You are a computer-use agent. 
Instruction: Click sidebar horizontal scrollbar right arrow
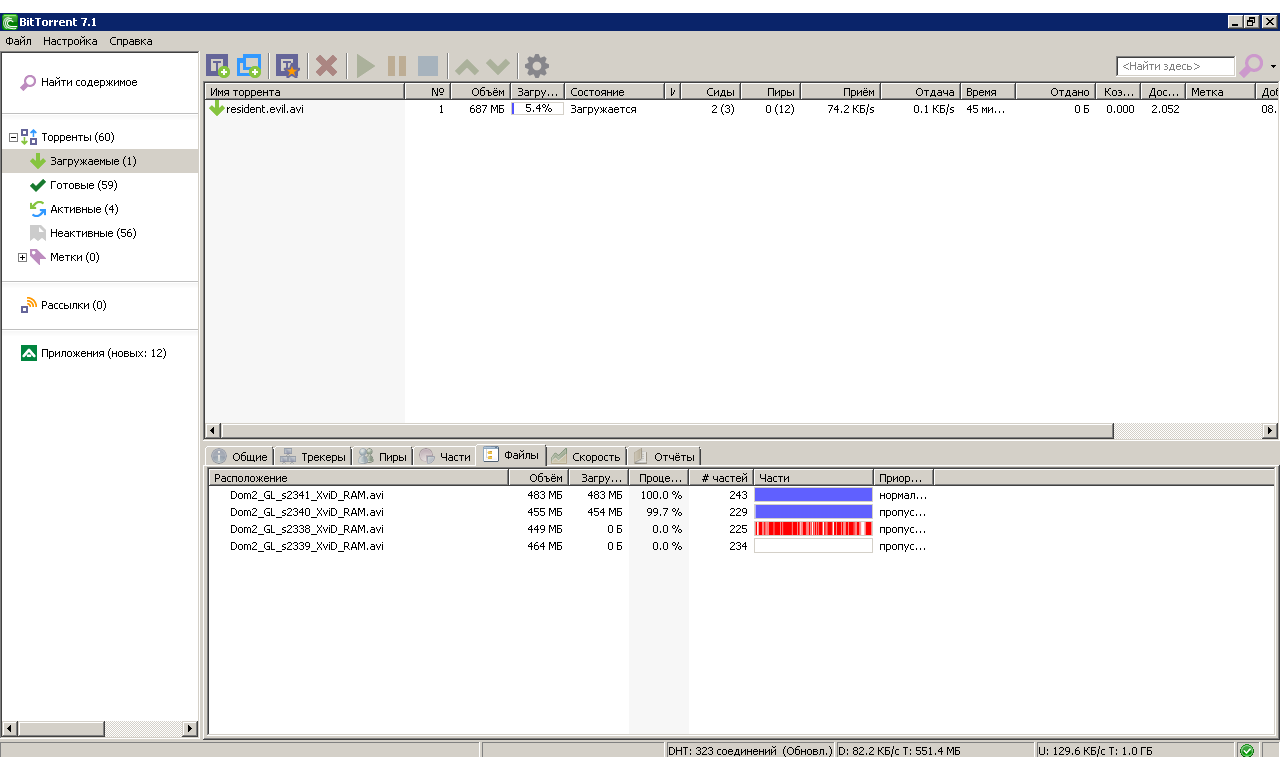[190, 729]
